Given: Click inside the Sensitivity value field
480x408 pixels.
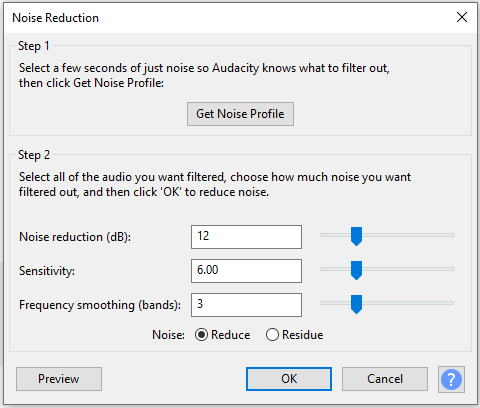Looking at the screenshot, I should [246, 271].
